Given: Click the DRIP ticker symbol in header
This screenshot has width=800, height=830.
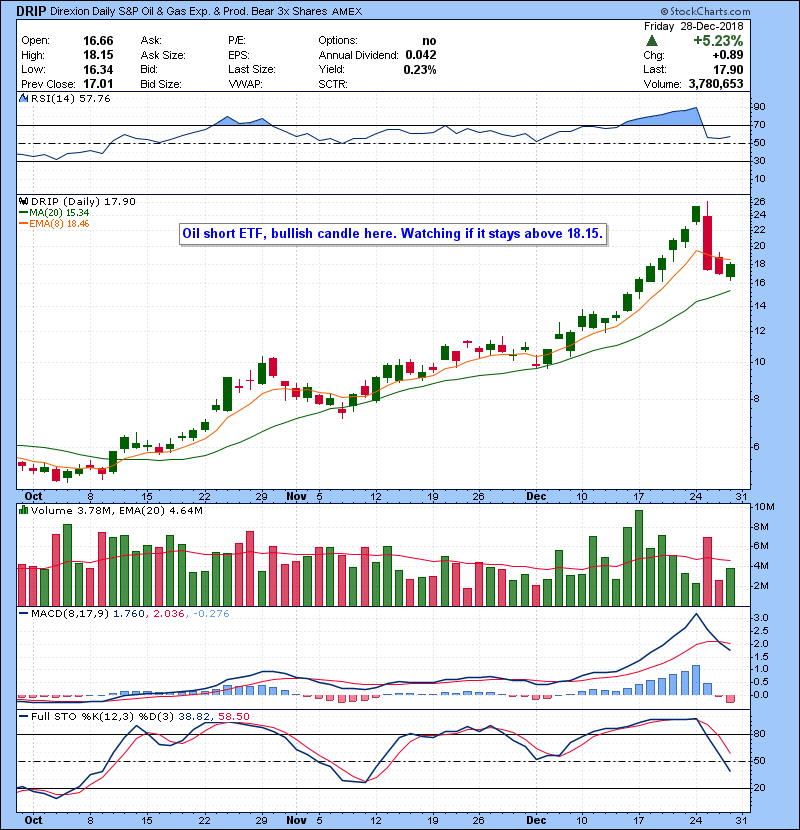Looking at the screenshot, I should coord(31,11).
